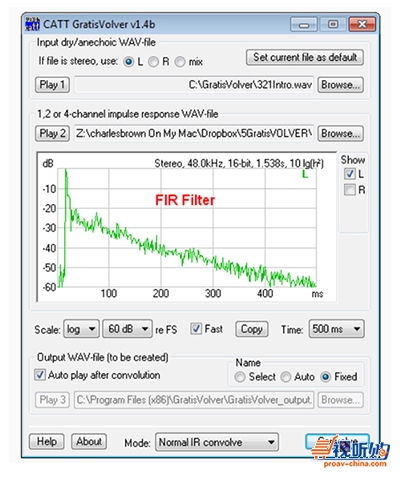Click Set current file as default
This screenshot has width=400, height=477.
click(305, 57)
